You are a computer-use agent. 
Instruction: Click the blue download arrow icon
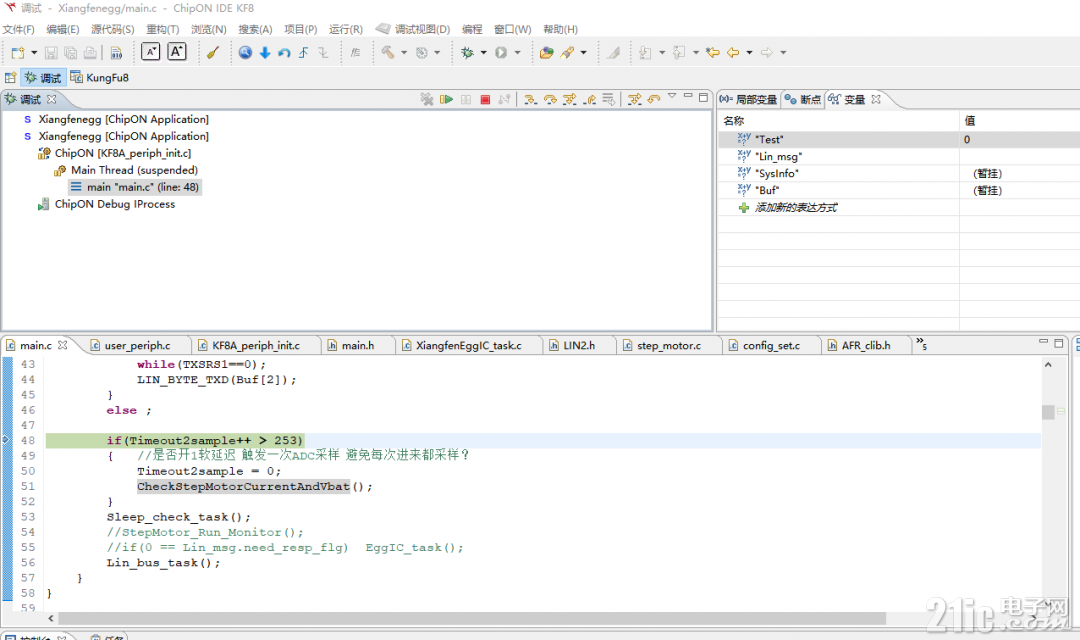[x=264, y=52]
